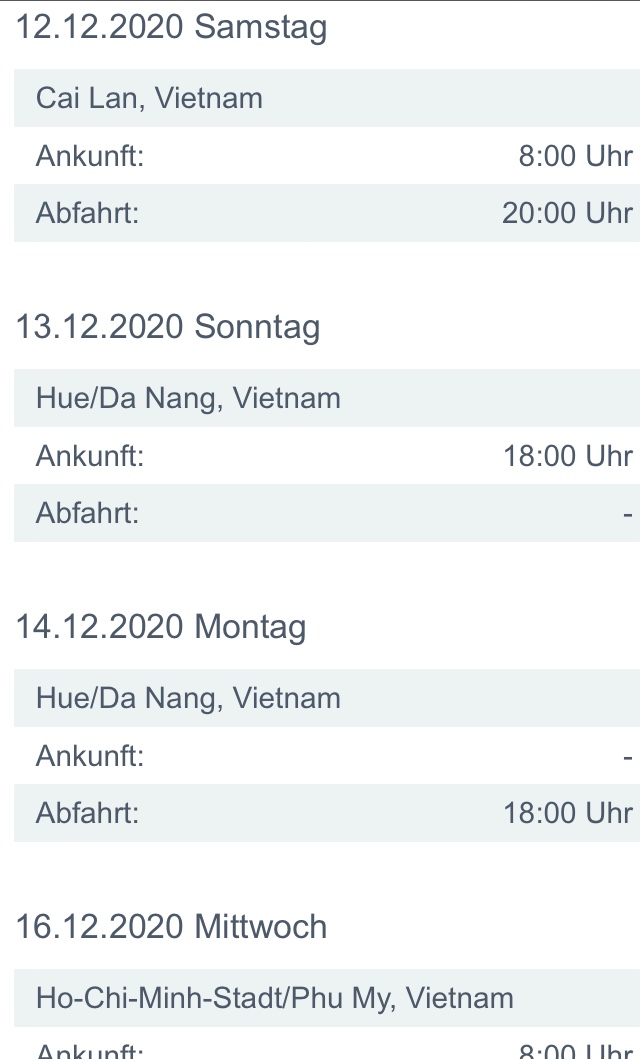Tap the Abfahrt label under Montag
This screenshot has height=1059, width=640.
(x=87, y=813)
